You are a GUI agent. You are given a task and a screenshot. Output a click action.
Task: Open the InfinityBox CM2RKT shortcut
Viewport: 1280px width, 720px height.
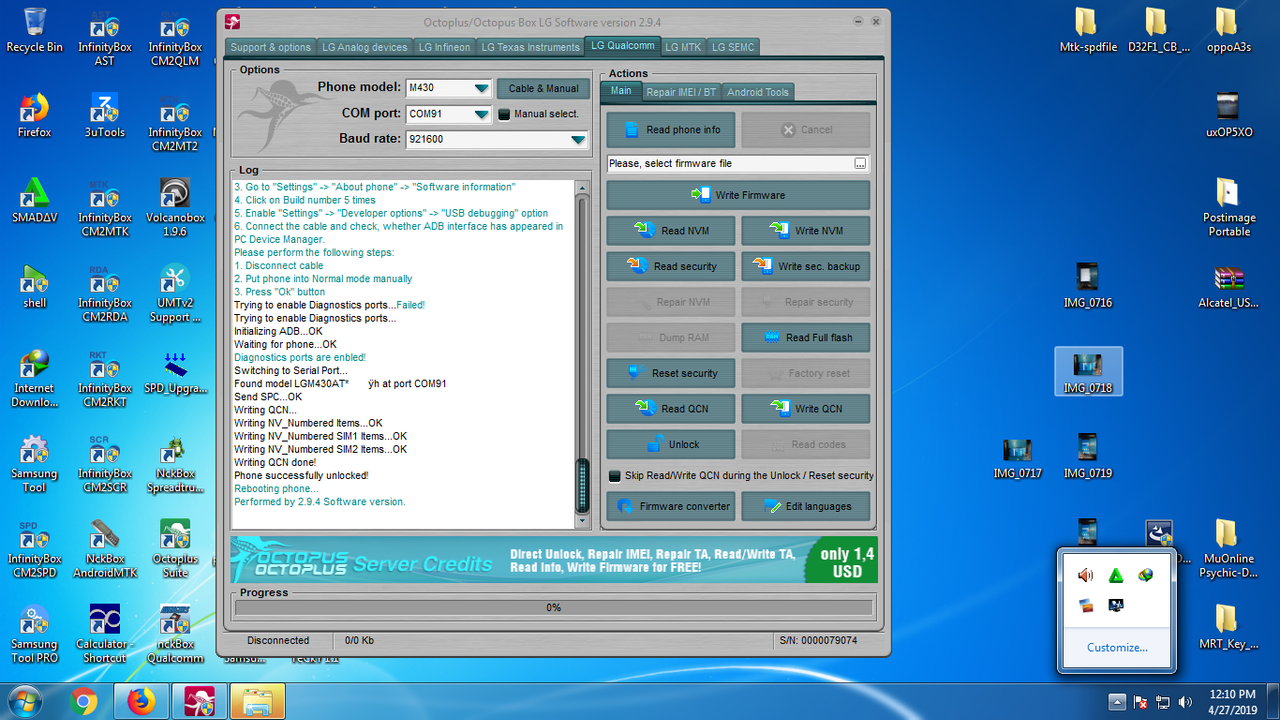[x=105, y=379]
